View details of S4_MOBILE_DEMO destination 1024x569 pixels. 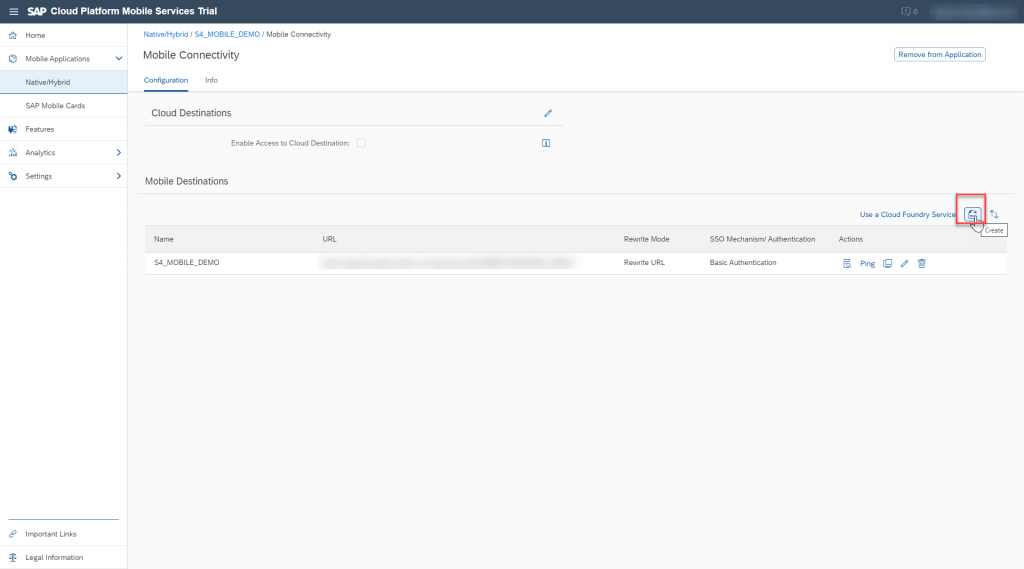846,263
